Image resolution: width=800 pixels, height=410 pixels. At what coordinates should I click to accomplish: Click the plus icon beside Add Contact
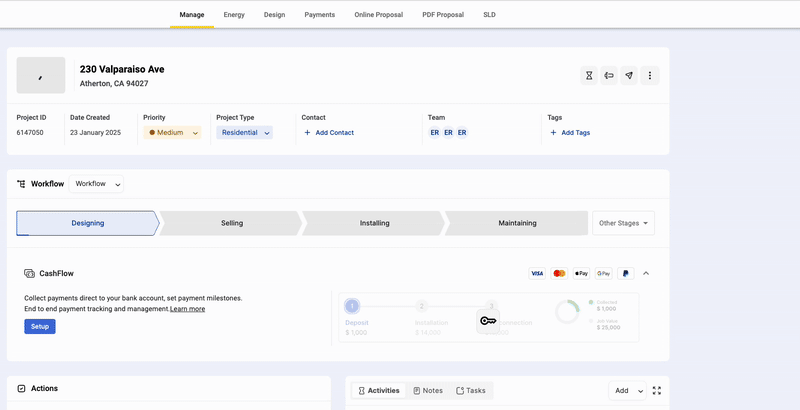tap(307, 133)
